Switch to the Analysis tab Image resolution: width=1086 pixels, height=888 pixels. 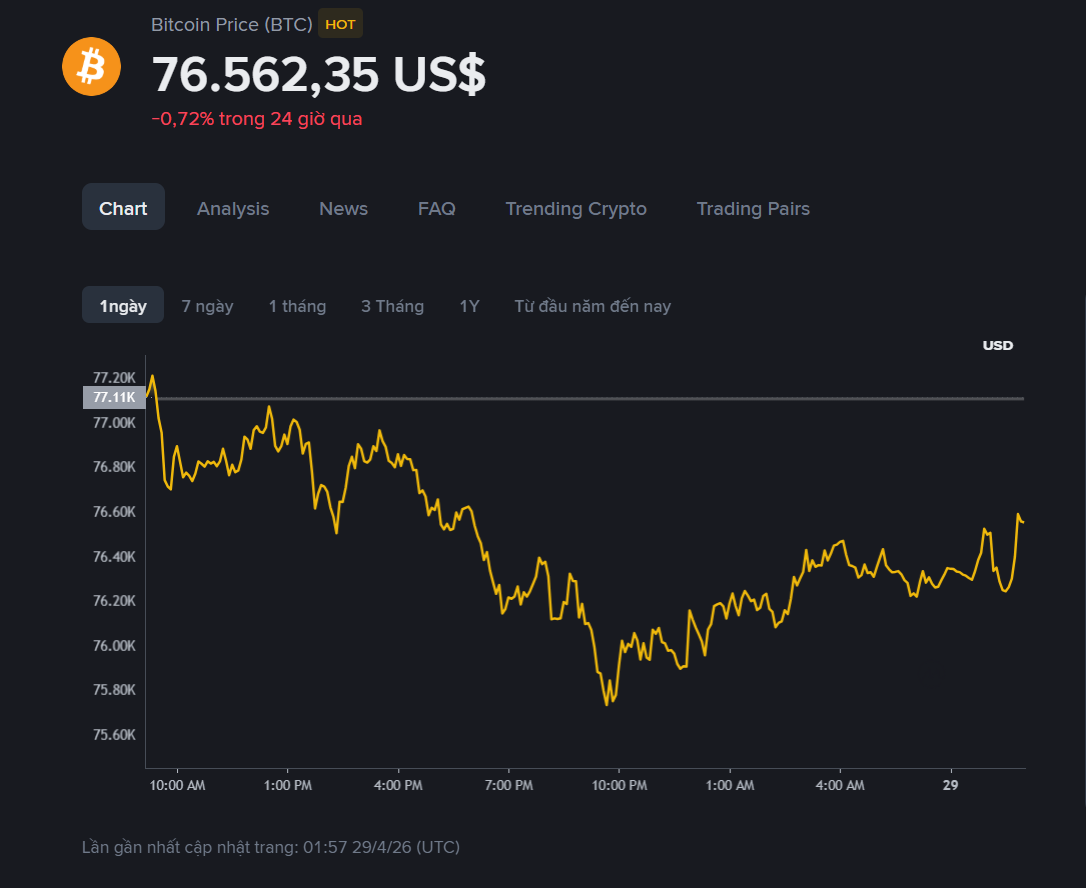(233, 208)
